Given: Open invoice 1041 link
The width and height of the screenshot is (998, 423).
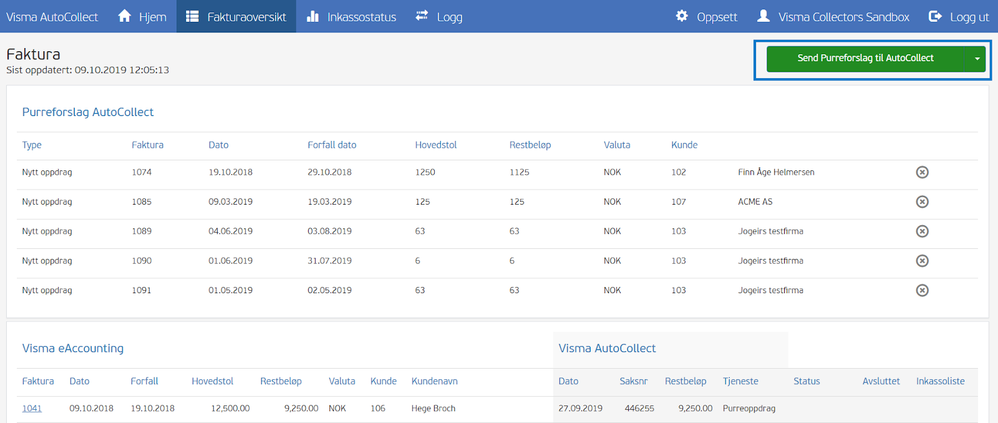Looking at the screenshot, I should pyautogui.click(x=32, y=409).
